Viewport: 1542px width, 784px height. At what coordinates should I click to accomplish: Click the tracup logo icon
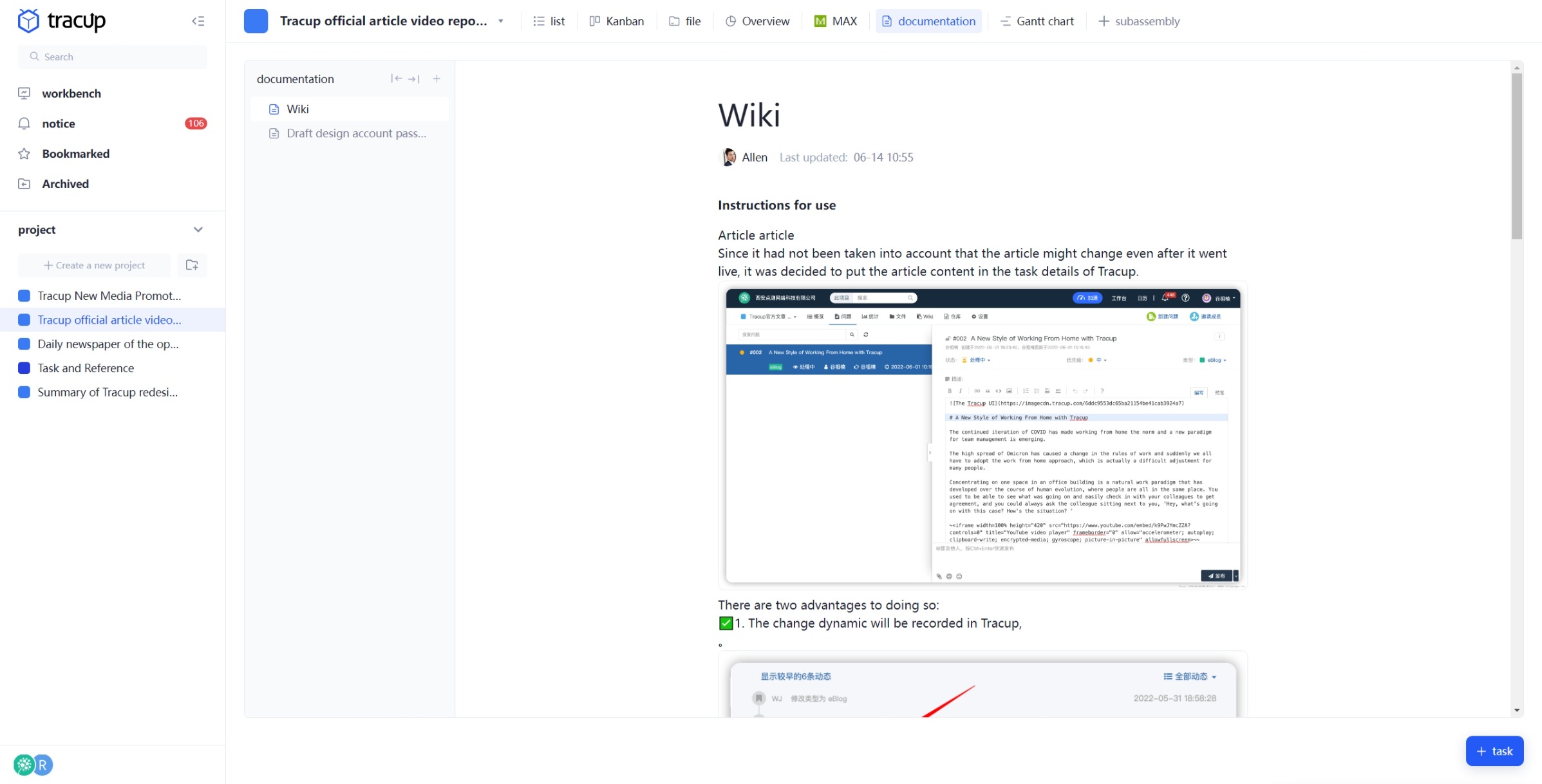tap(28, 21)
